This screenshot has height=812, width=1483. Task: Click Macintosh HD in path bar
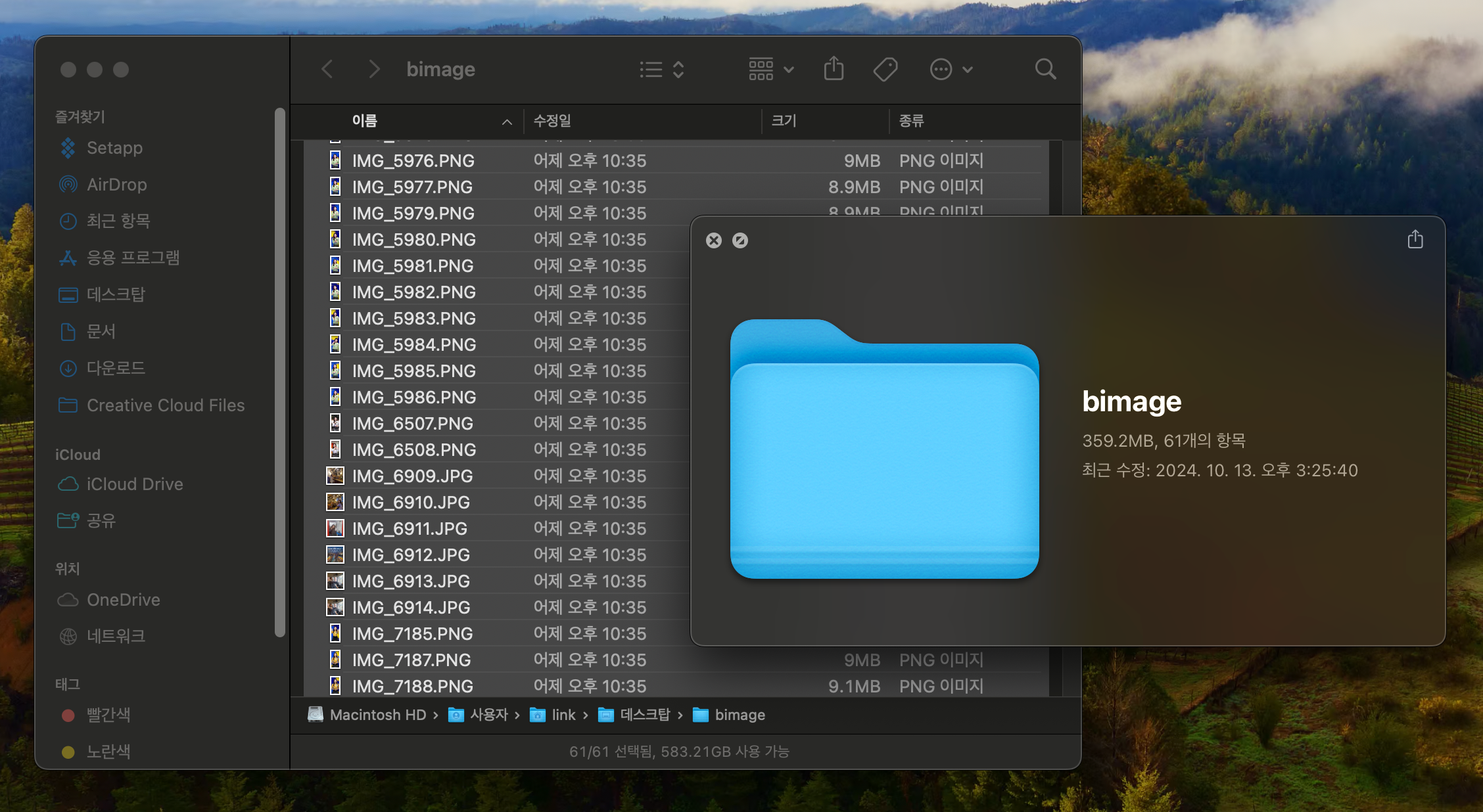point(377,715)
